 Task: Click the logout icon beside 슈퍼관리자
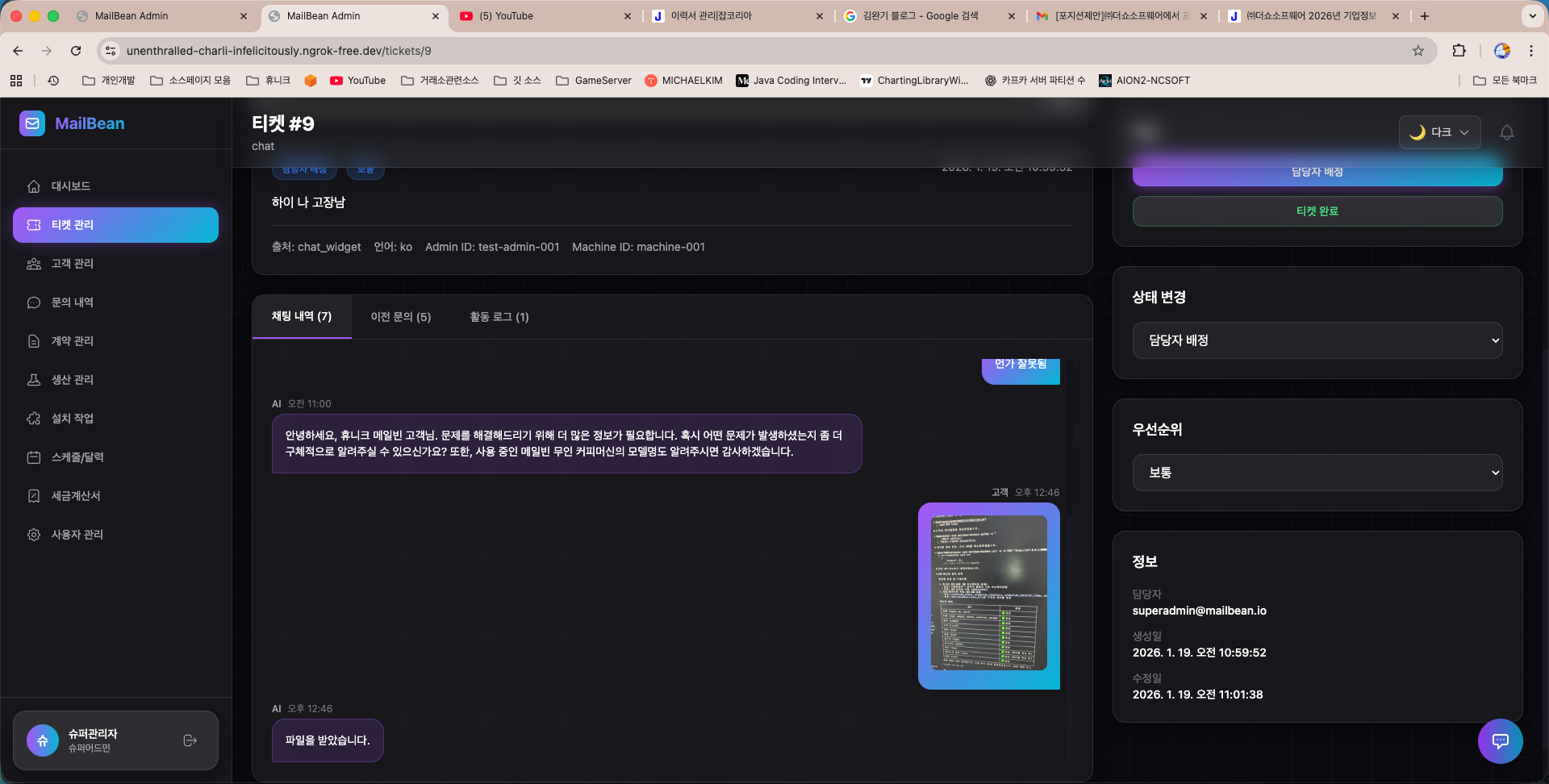tap(190, 740)
